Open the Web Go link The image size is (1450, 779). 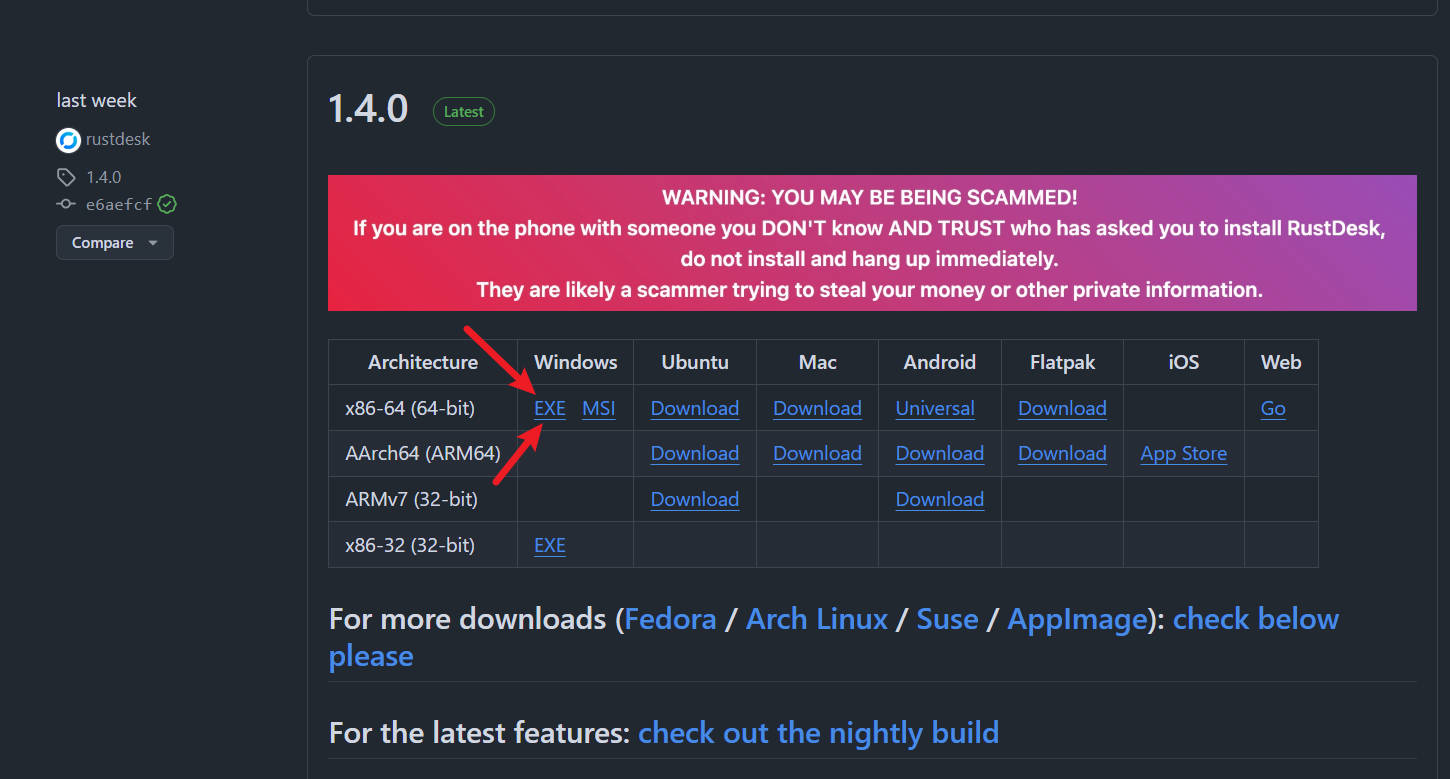click(1273, 408)
